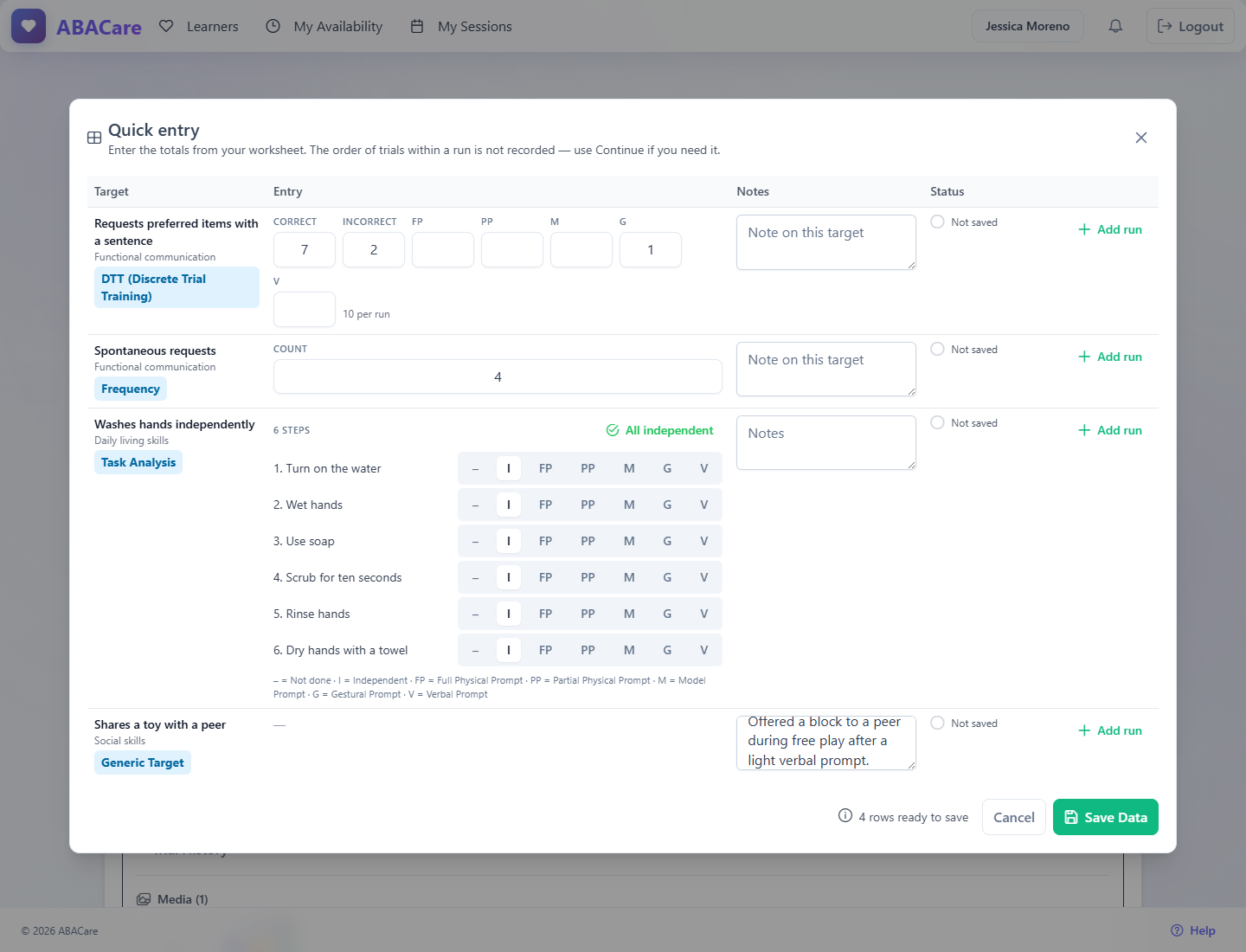Viewport: 1246px width, 952px height.
Task: Click the Generic Target tag
Action: pos(143,762)
